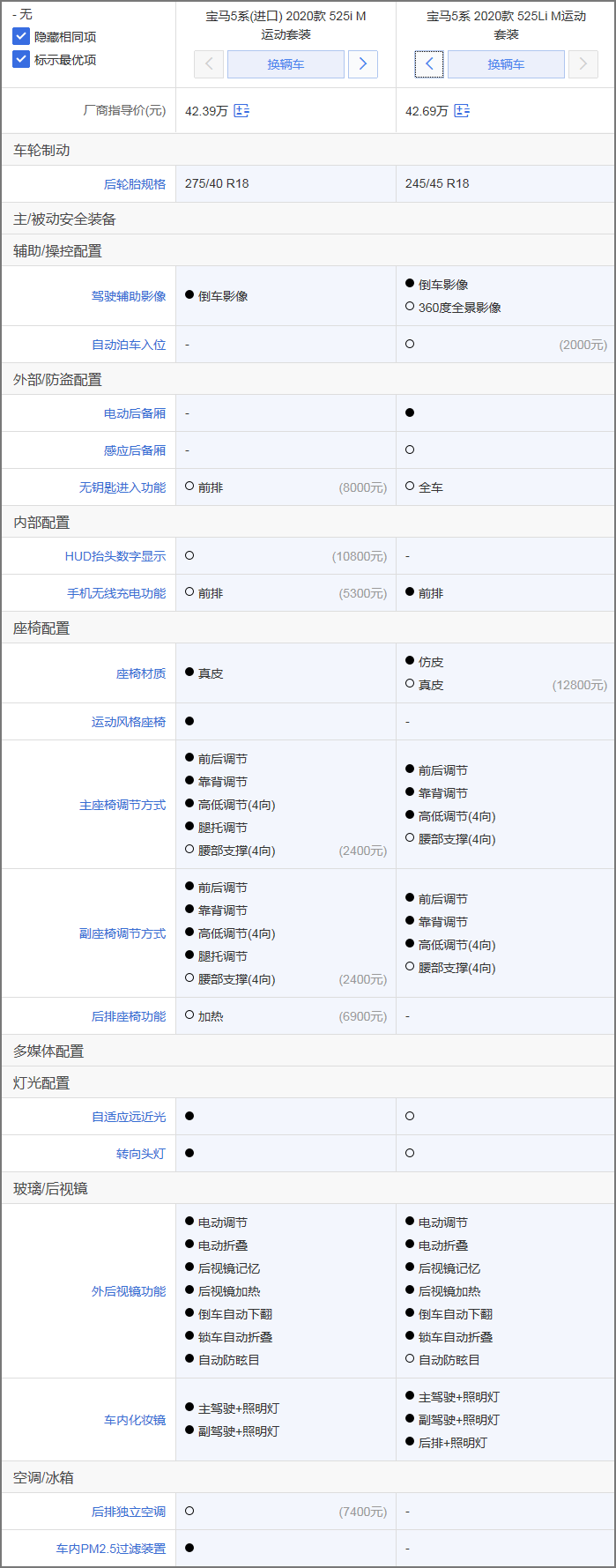
Task: Open the 主座椅调节方式 link
Action: [122, 805]
